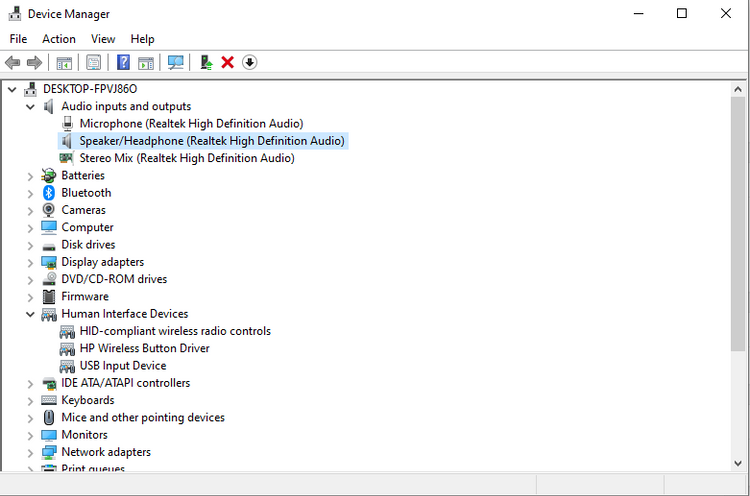Viewport: 750px width, 496px height.
Task: Scan for hardware changes toolbar icon
Action: click(x=176, y=62)
